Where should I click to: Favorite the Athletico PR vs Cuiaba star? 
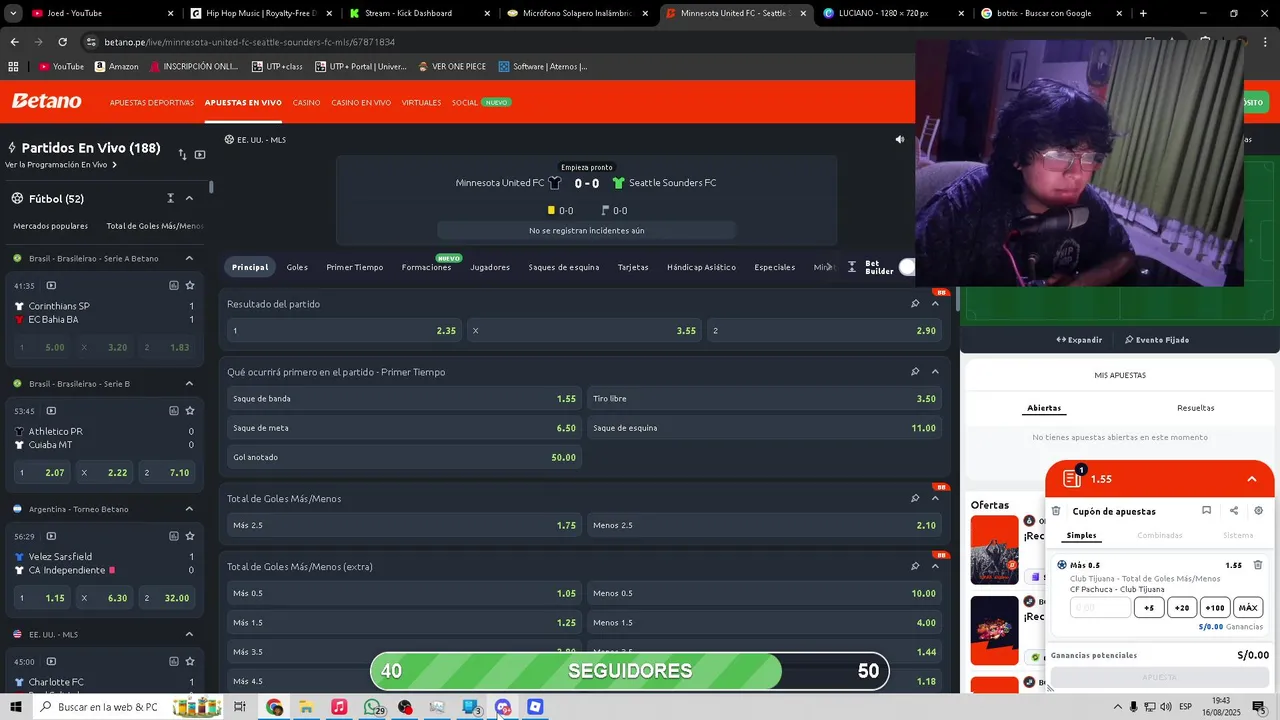[x=189, y=410]
